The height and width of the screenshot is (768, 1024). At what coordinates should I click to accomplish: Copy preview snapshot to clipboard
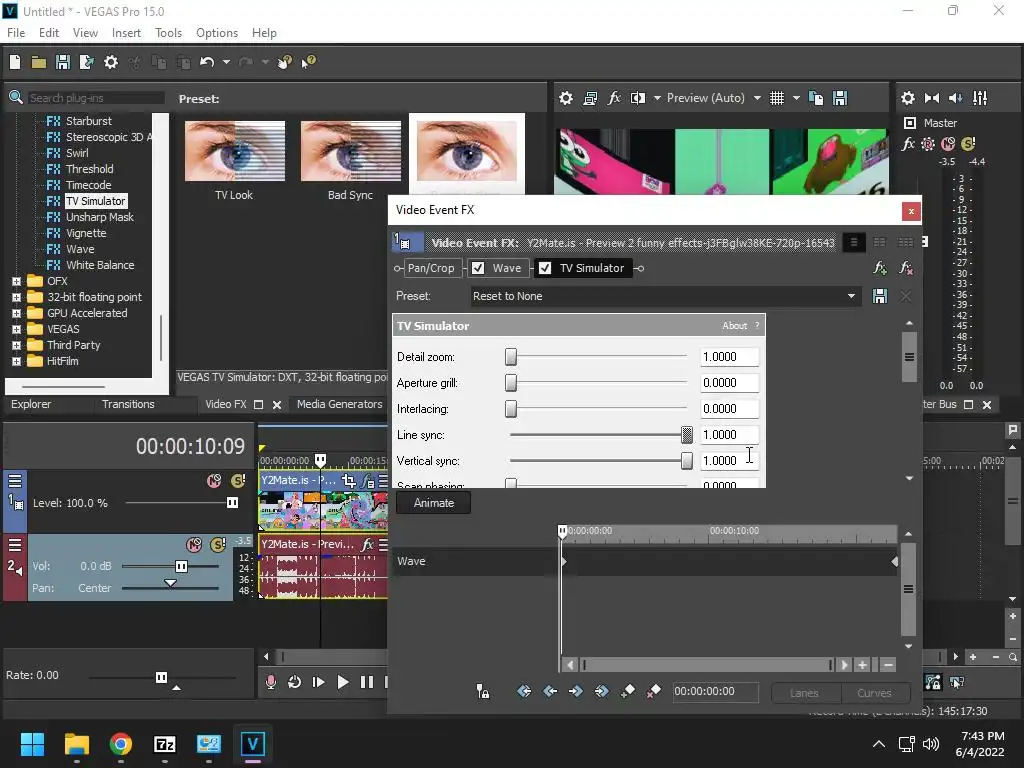[x=816, y=98]
